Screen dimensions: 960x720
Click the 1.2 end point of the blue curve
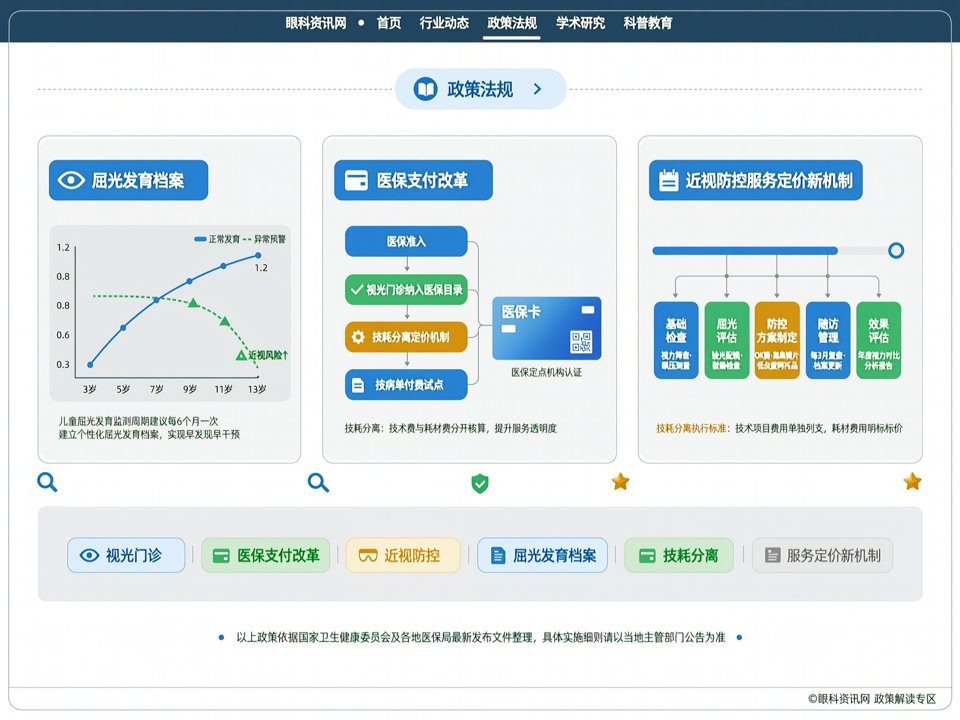tap(258, 255)
